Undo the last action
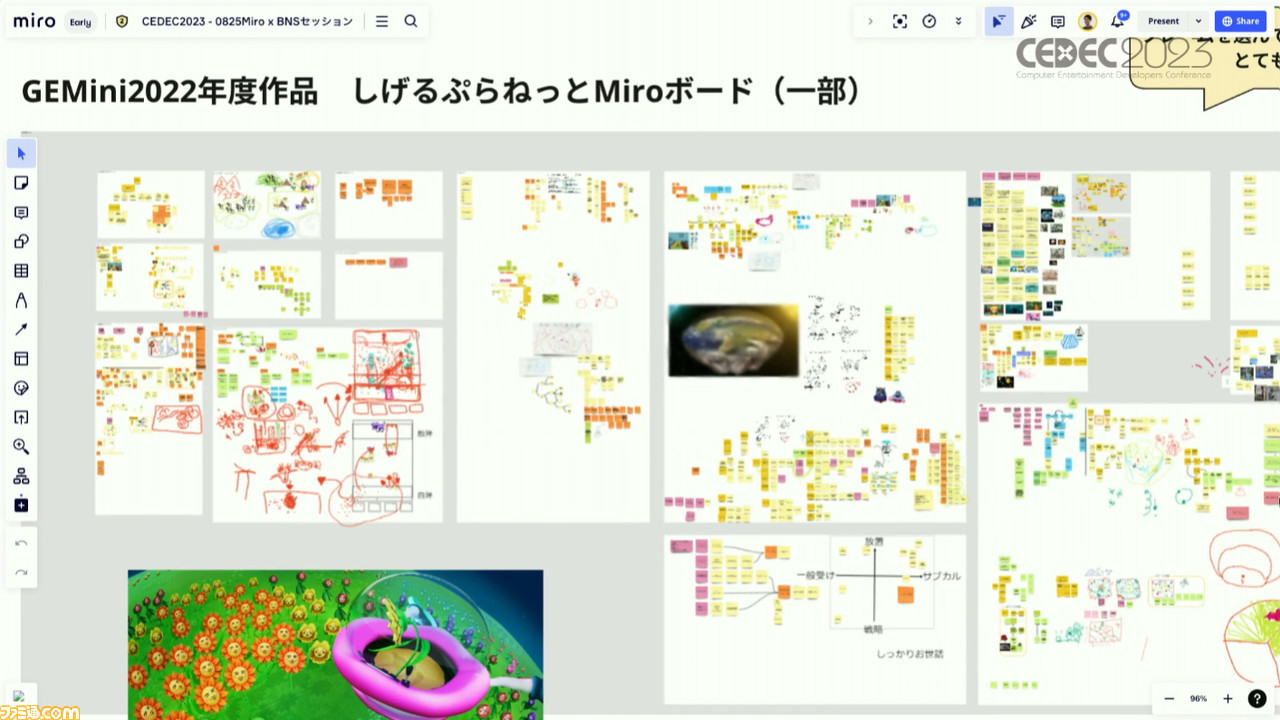The image size is (1280, 720). 21,543
